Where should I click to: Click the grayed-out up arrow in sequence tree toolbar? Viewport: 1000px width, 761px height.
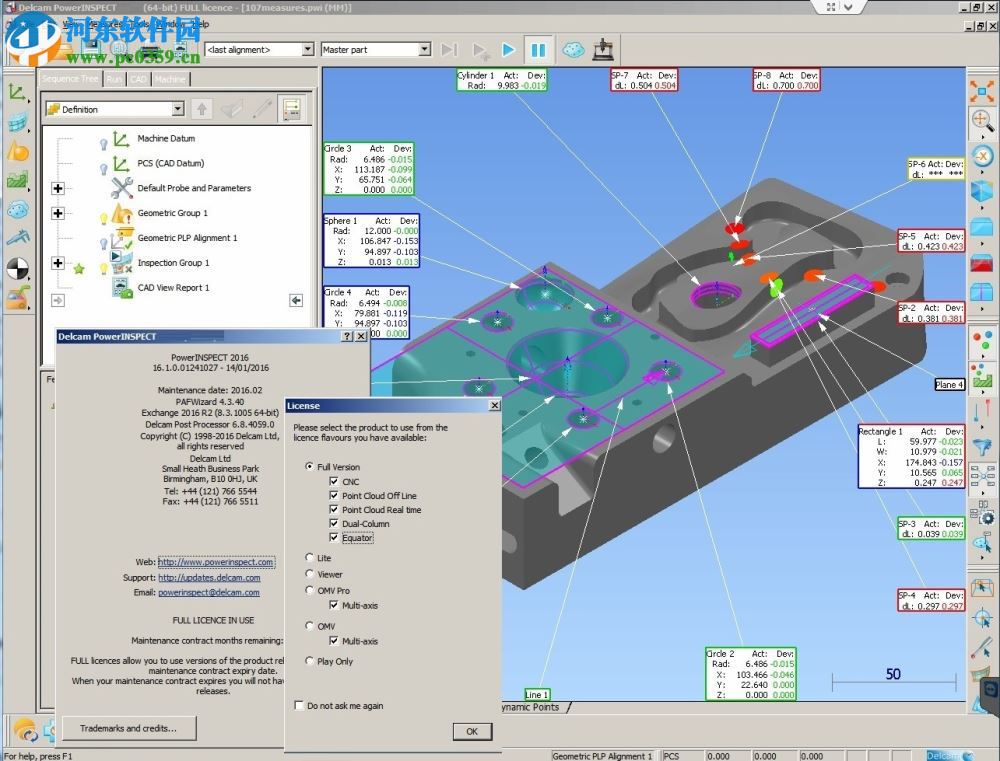point(202,109)
